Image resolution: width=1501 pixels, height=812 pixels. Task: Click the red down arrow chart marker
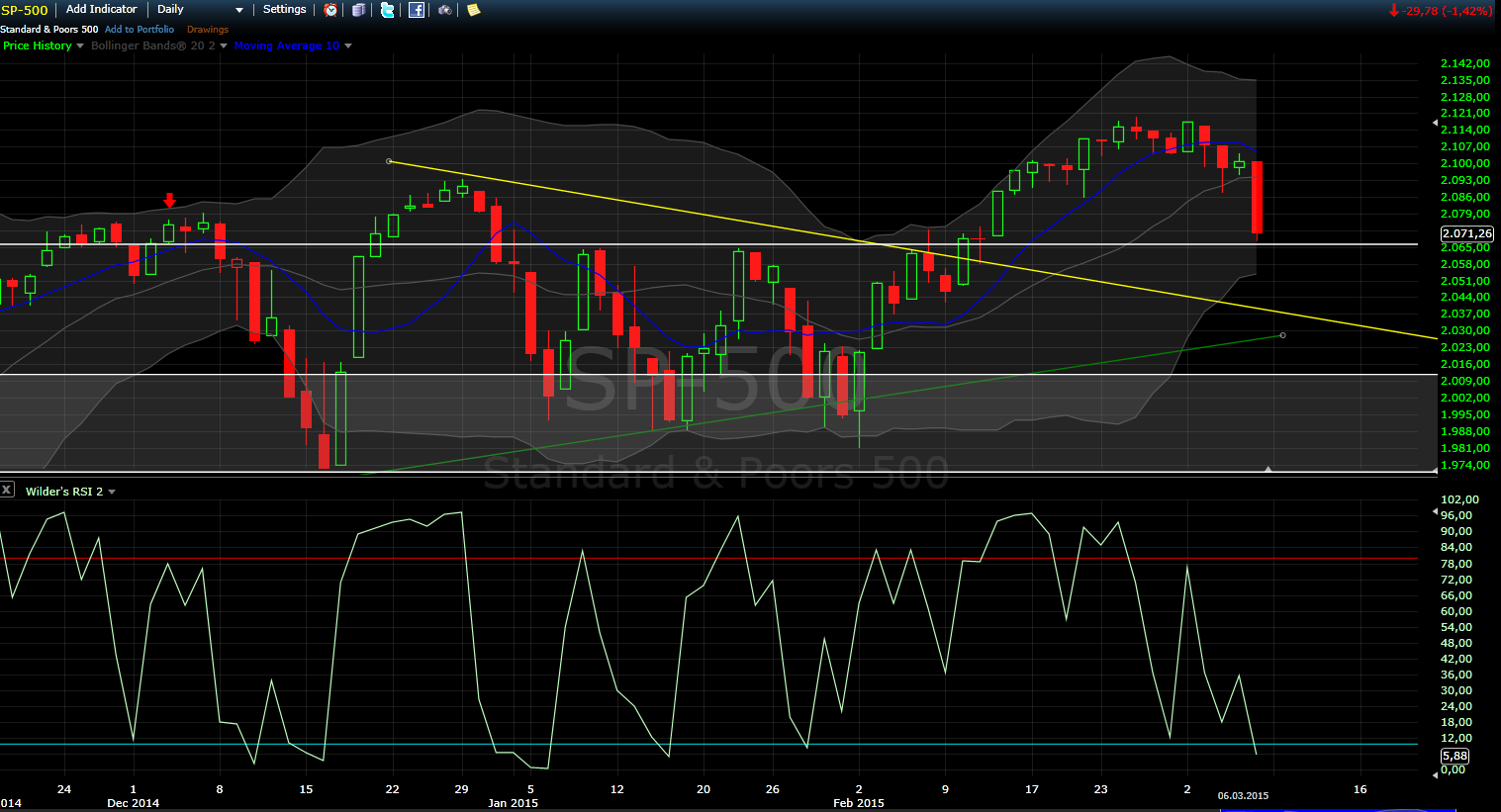click(x=169, y=201)
